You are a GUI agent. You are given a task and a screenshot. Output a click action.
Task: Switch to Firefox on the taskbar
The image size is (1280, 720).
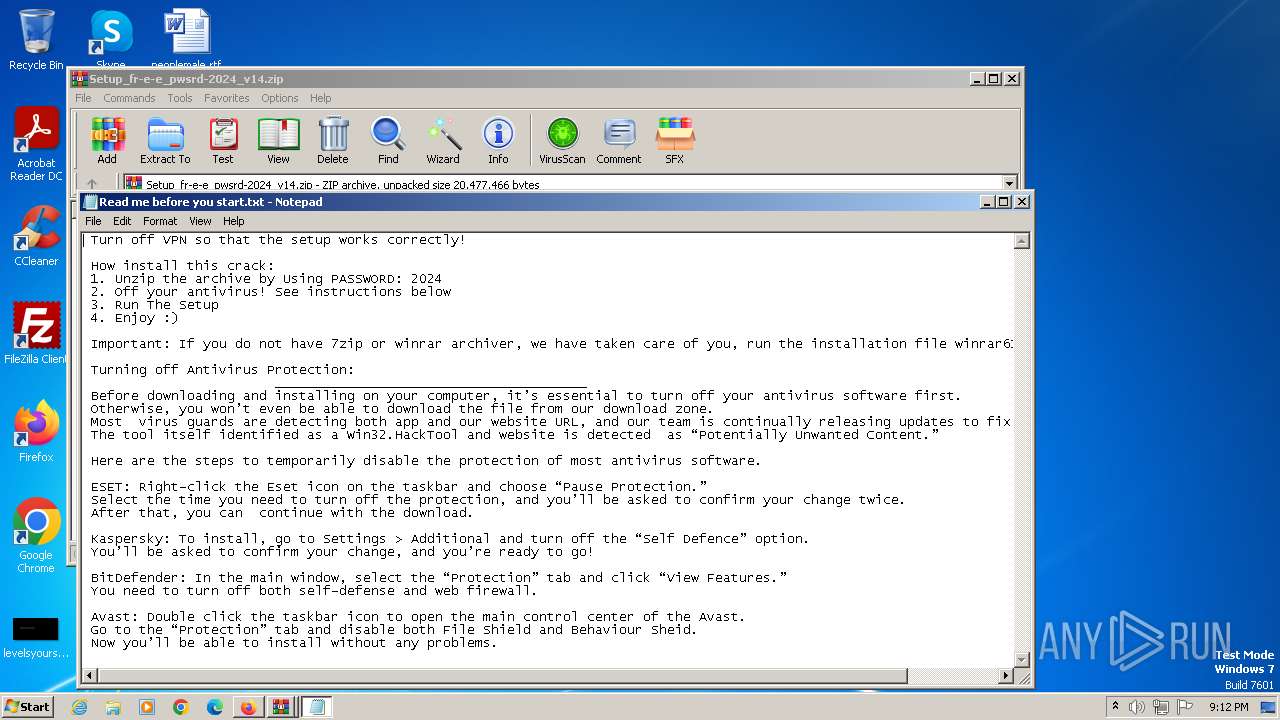(x=248, y=707)
